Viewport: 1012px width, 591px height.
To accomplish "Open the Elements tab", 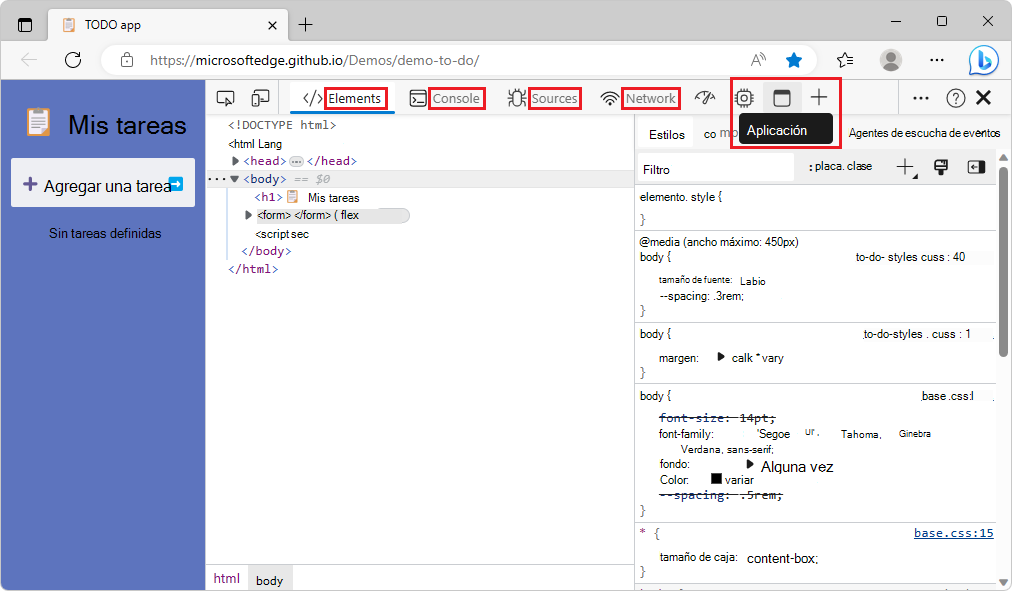I will (343, 98).
